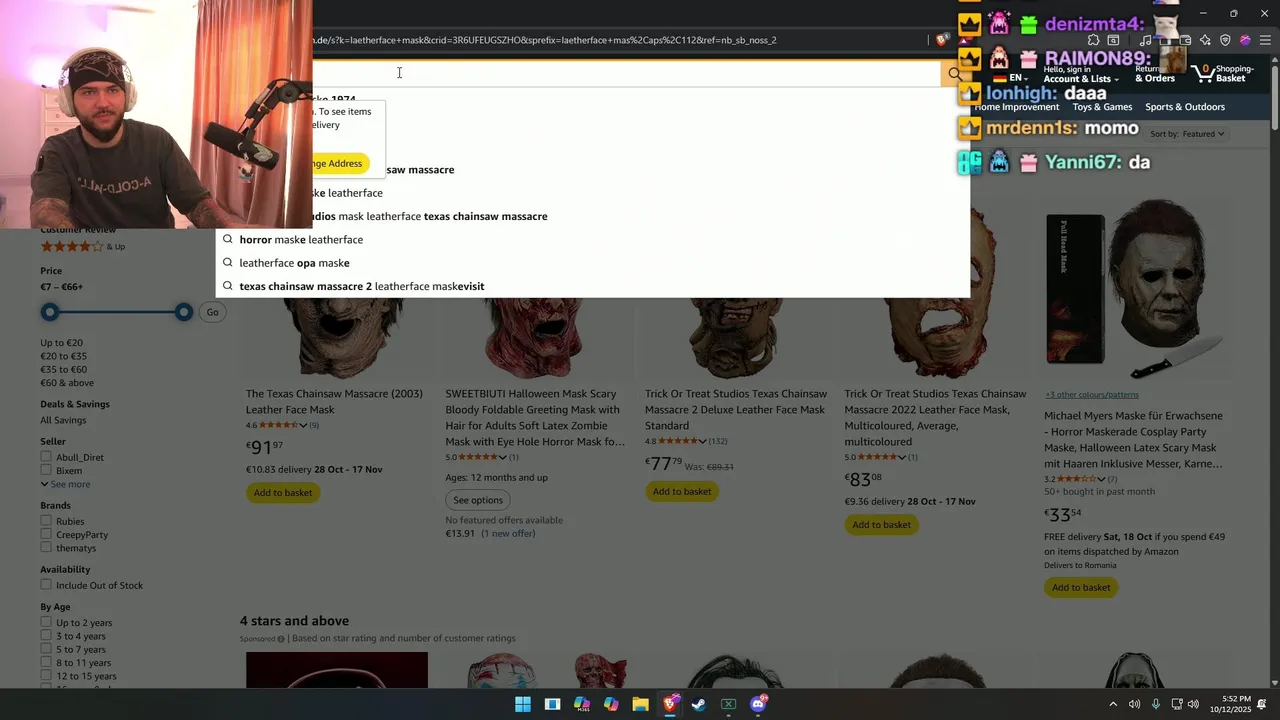The width and height of the screenshot is (1280, 720).
Task: Expand rating chevron on the 3.2-star Michael Myers mask
Action: pos(1102,479)
